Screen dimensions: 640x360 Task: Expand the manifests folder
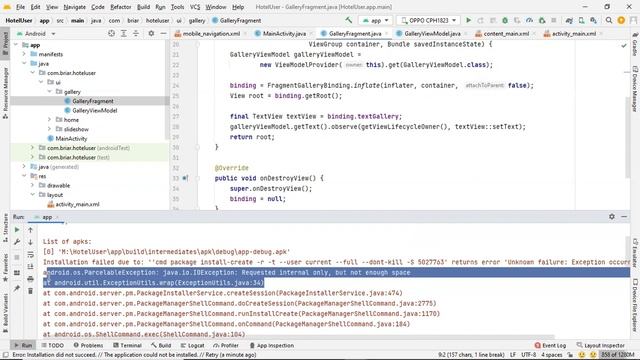point(24,54)
